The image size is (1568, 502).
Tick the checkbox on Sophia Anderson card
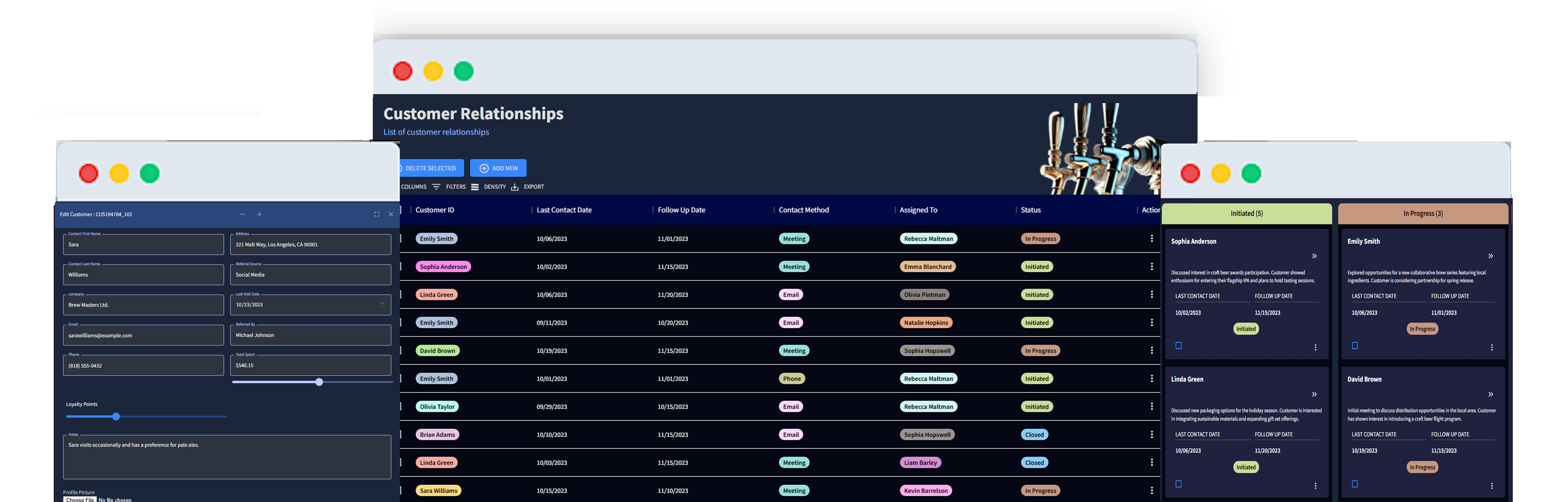1178,346
